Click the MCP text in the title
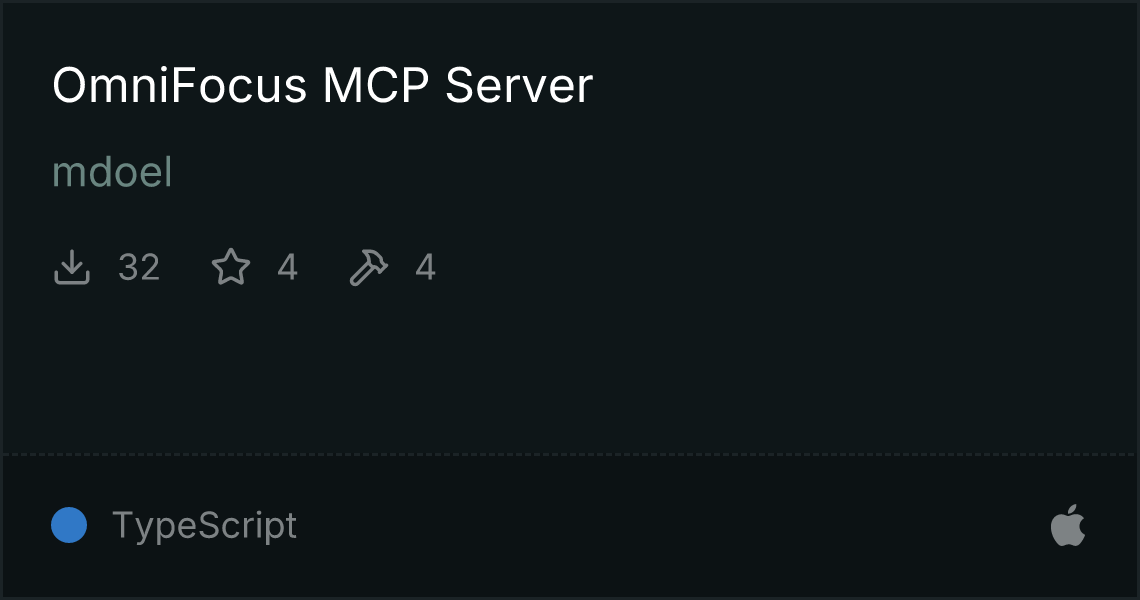The width and height of the screenshot is (1140, 600). (376, 85)
